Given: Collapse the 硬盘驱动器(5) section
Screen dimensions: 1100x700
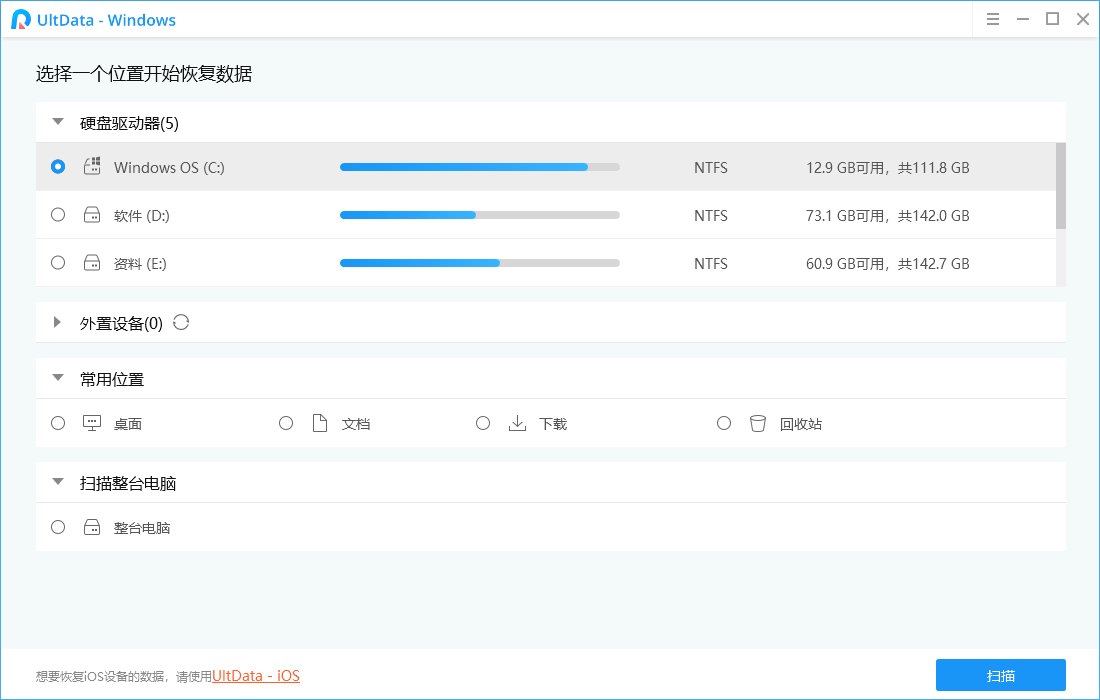Looking at the screenshot, I should [x=57, y=121].
